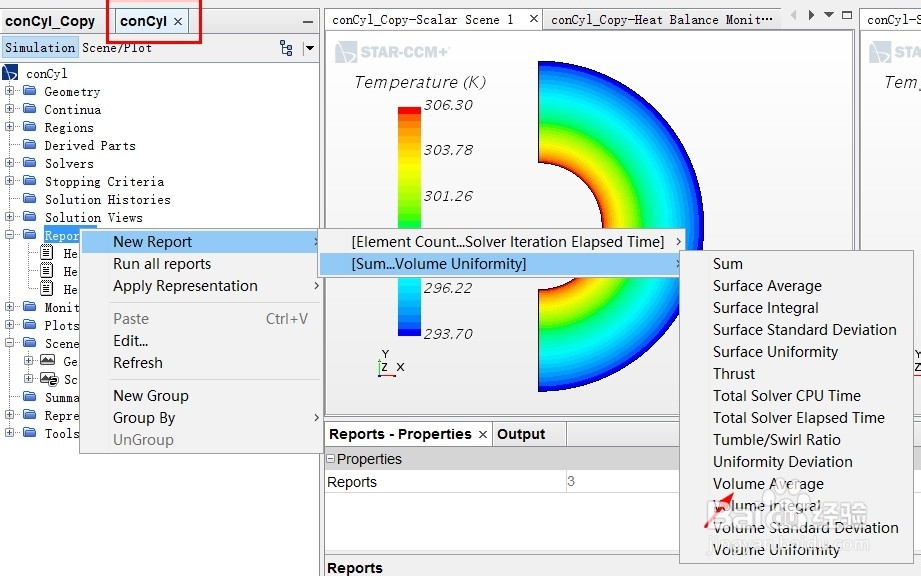Open Element Count…Solver Iteration Elapsed Time submenu
Screen dimensions: 921x576
(502, 242)
